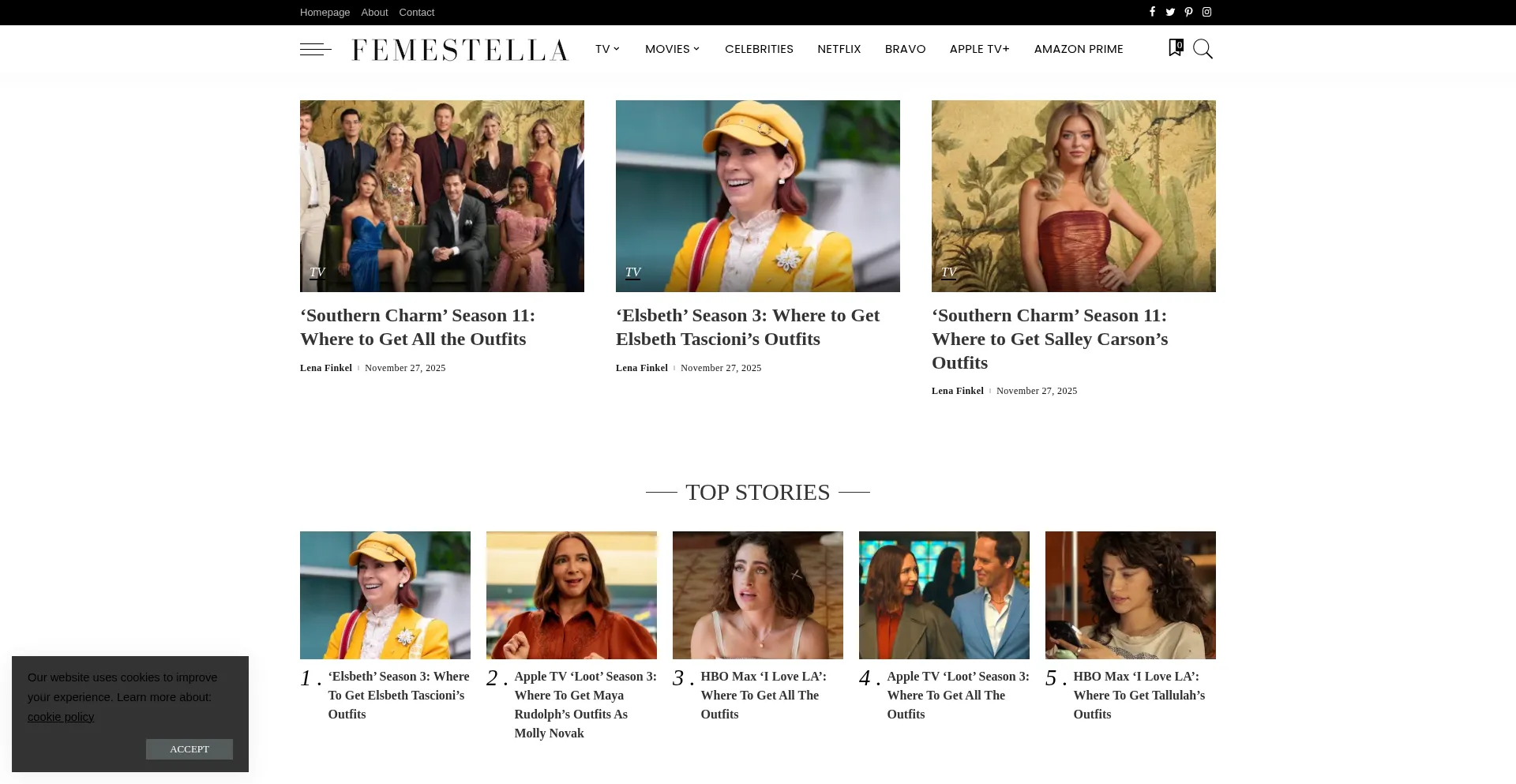Click the search magnifier icon
The height and width of the screenshot is (784, 1516).
tap(1203, 49)
